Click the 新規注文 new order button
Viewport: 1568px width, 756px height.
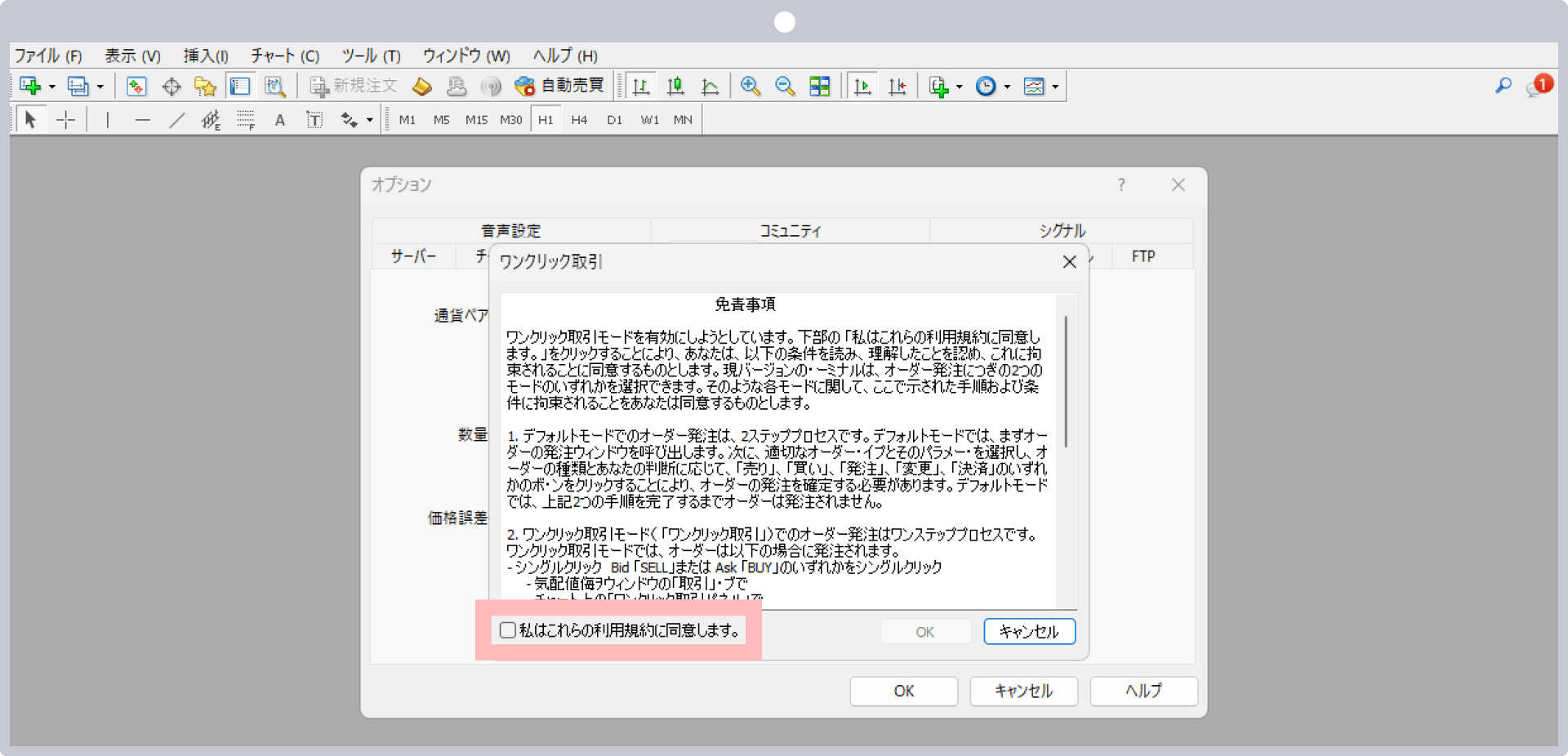click(x=353, y=86)
